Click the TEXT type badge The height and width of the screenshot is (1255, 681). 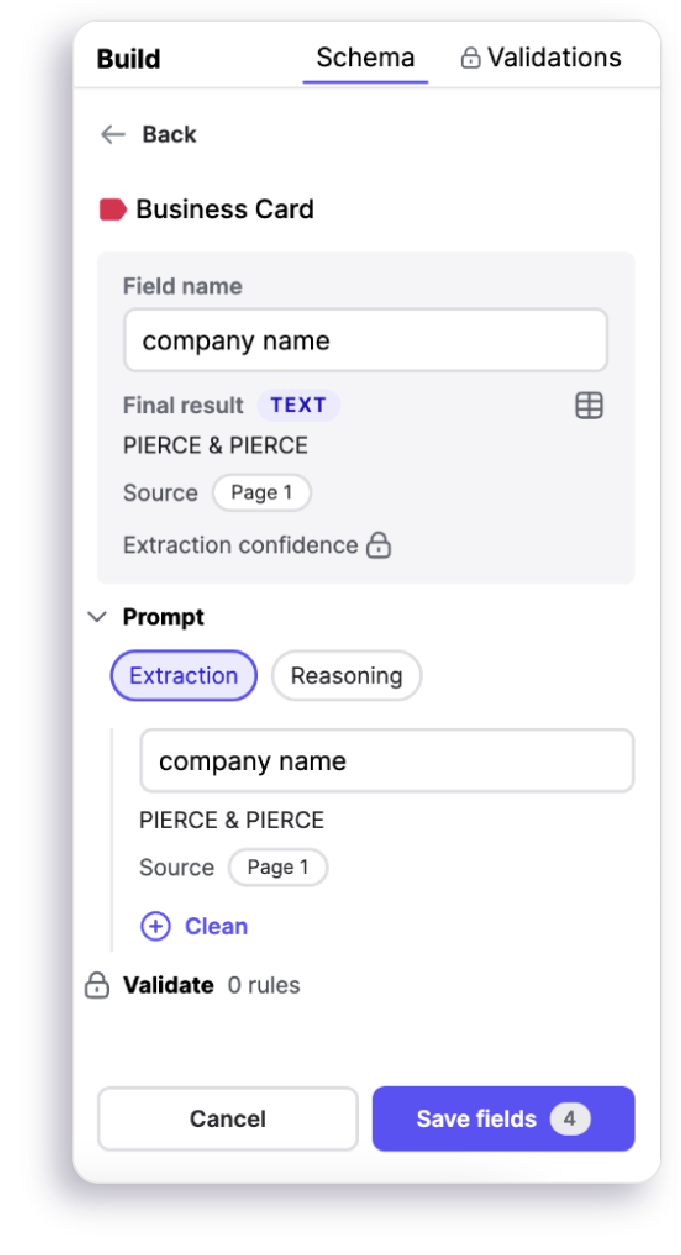tap(299, 405)
